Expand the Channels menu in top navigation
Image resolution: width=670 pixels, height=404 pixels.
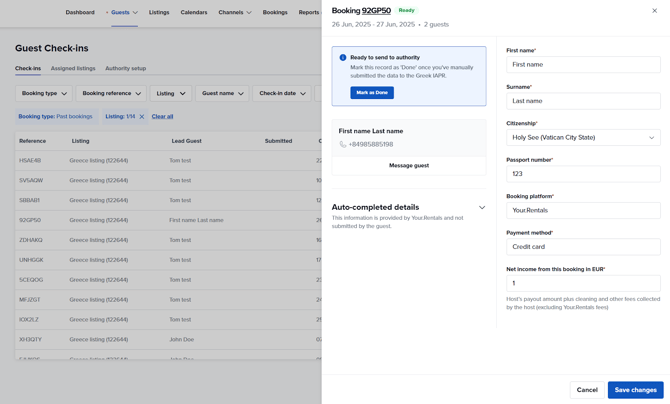(x=235, y=12)
